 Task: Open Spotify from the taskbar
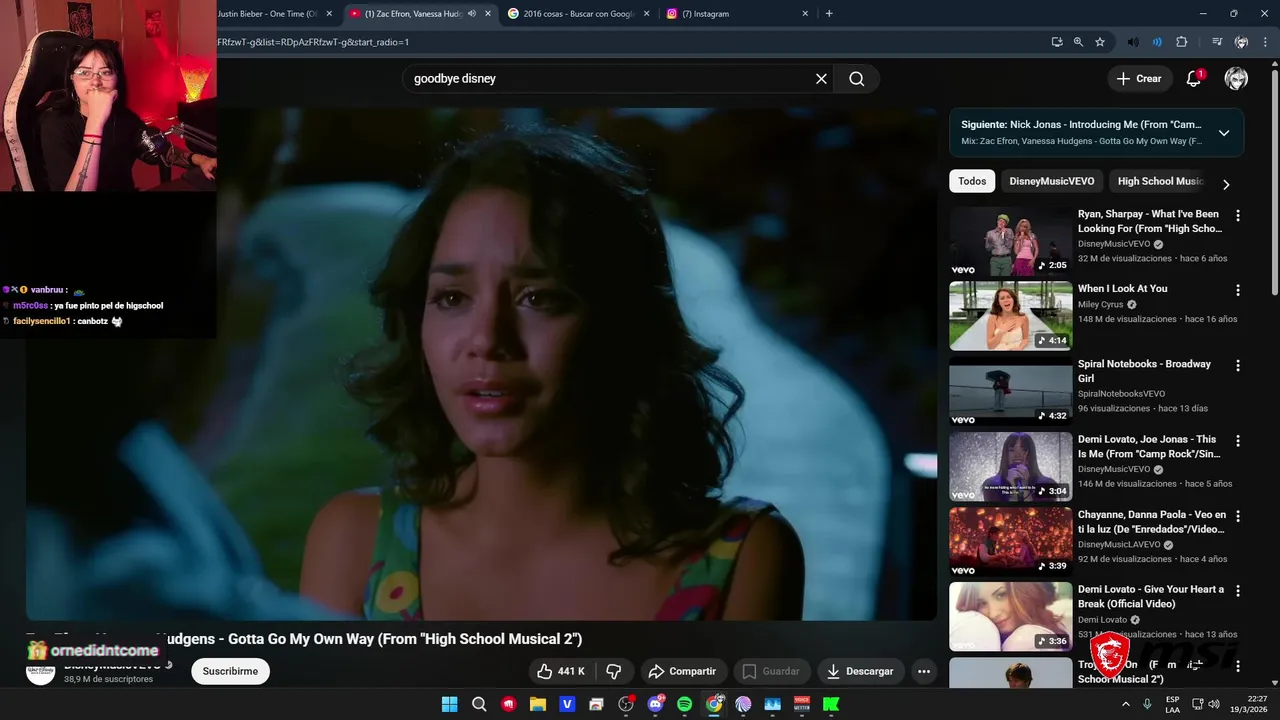685,704
